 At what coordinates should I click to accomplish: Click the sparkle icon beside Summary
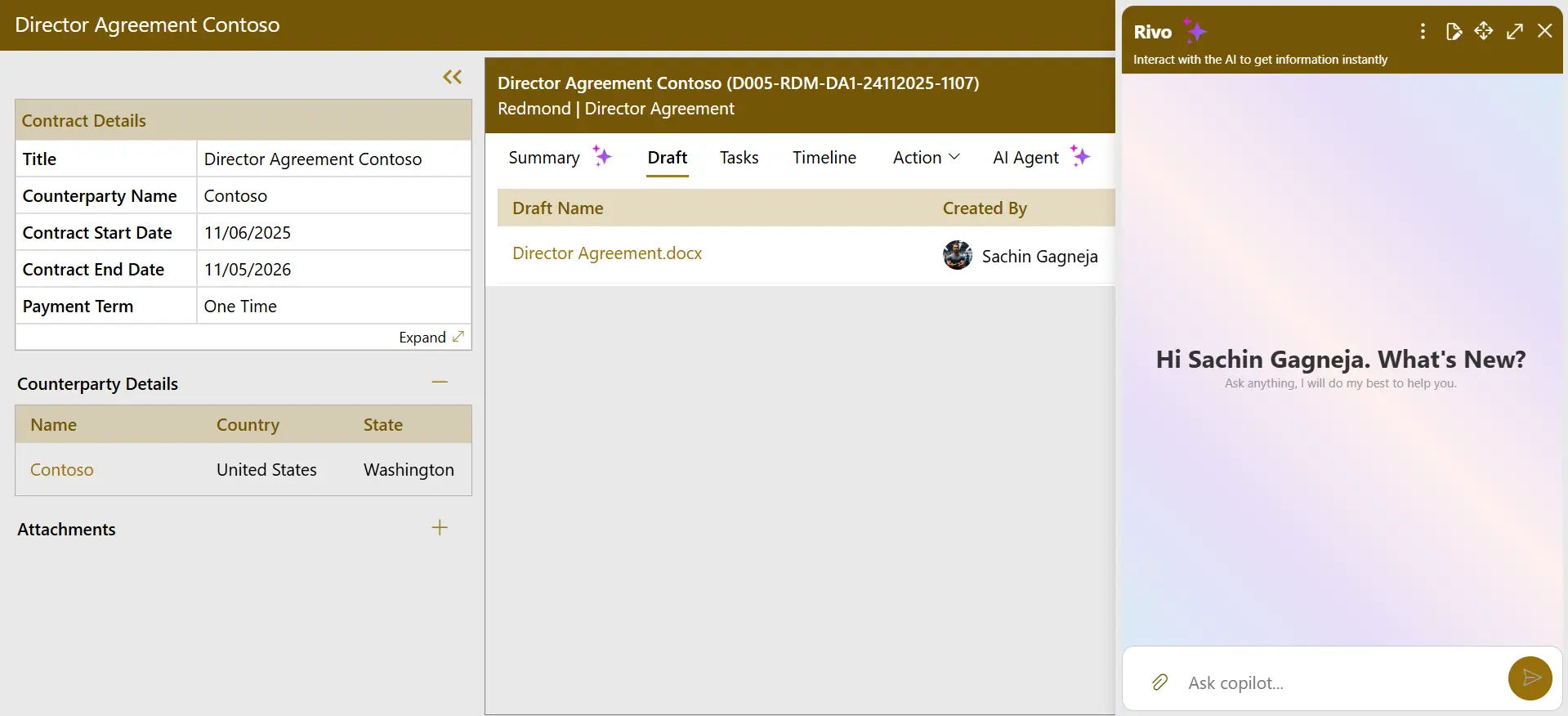point(602,155)
